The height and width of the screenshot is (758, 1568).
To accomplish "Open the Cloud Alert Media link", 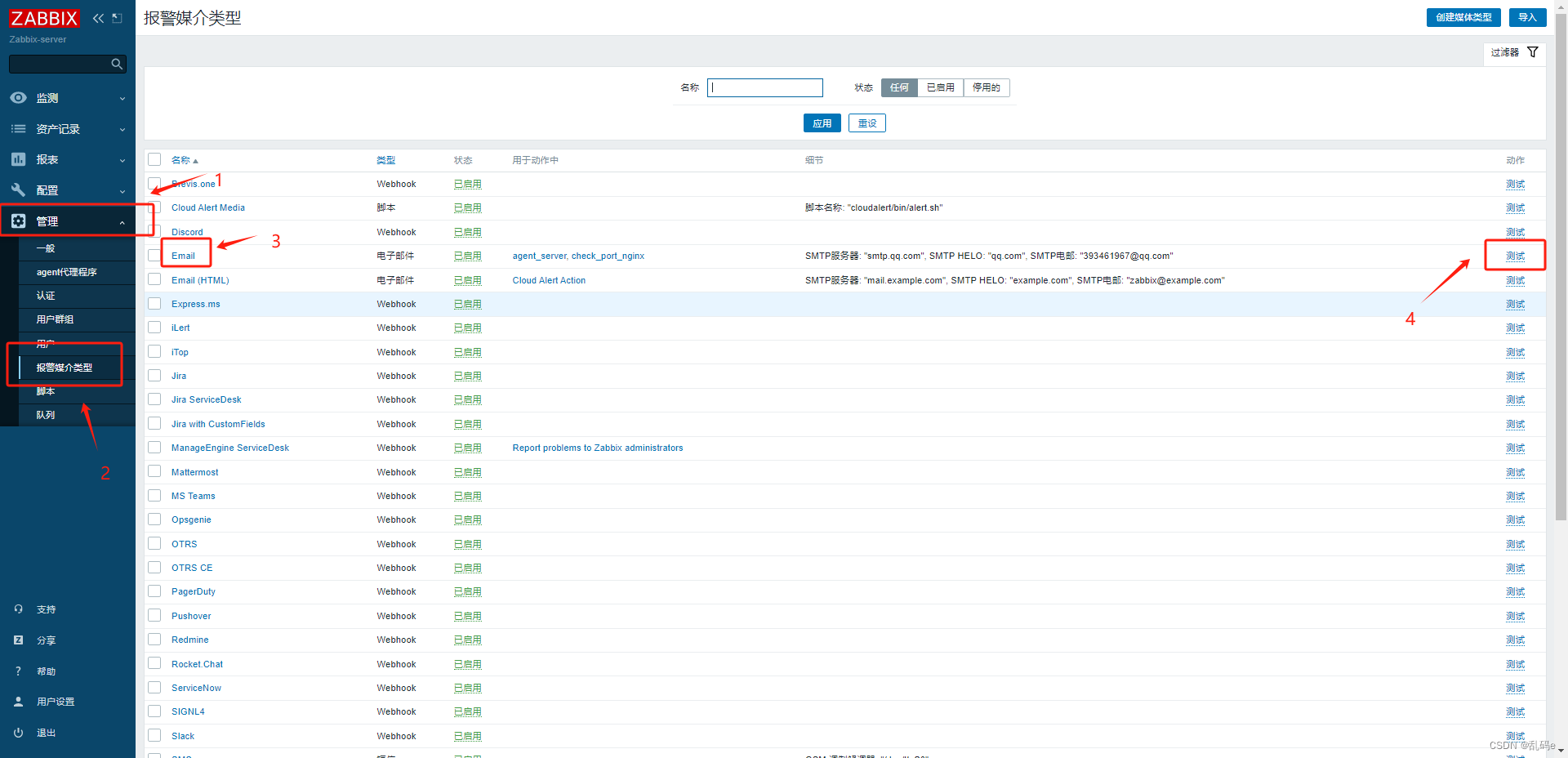I will coord(208,207).
